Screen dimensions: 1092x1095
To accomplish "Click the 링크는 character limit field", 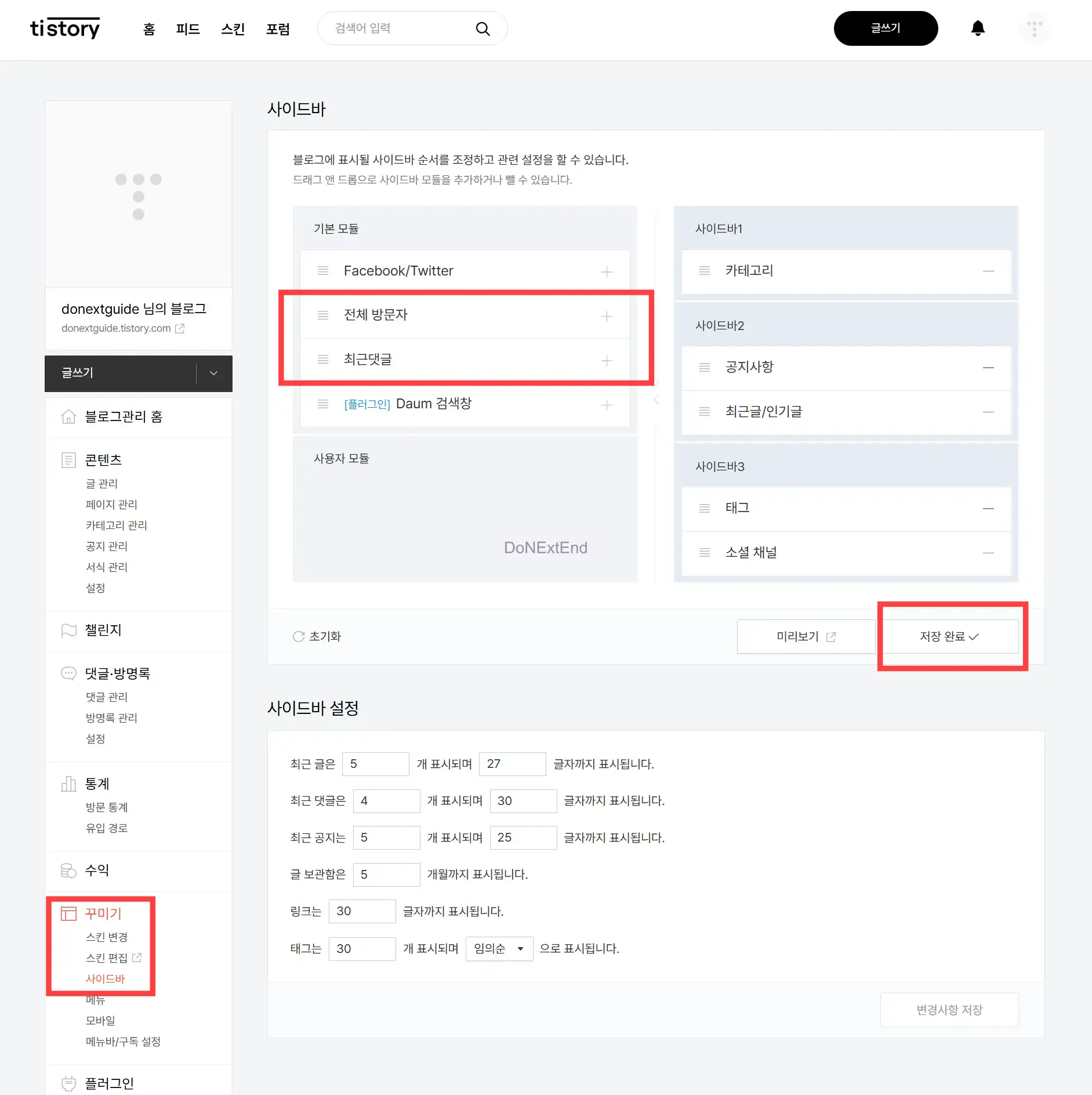I will coord(362,911).
